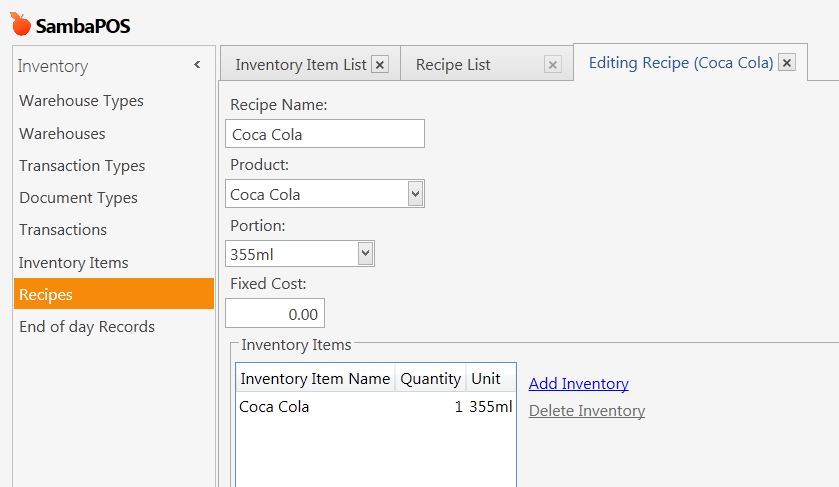Click the SambaPOS logo
Image resolution: width=839 pixels, height=487 pixels.
pyautogui.click(x=70, y=25)
